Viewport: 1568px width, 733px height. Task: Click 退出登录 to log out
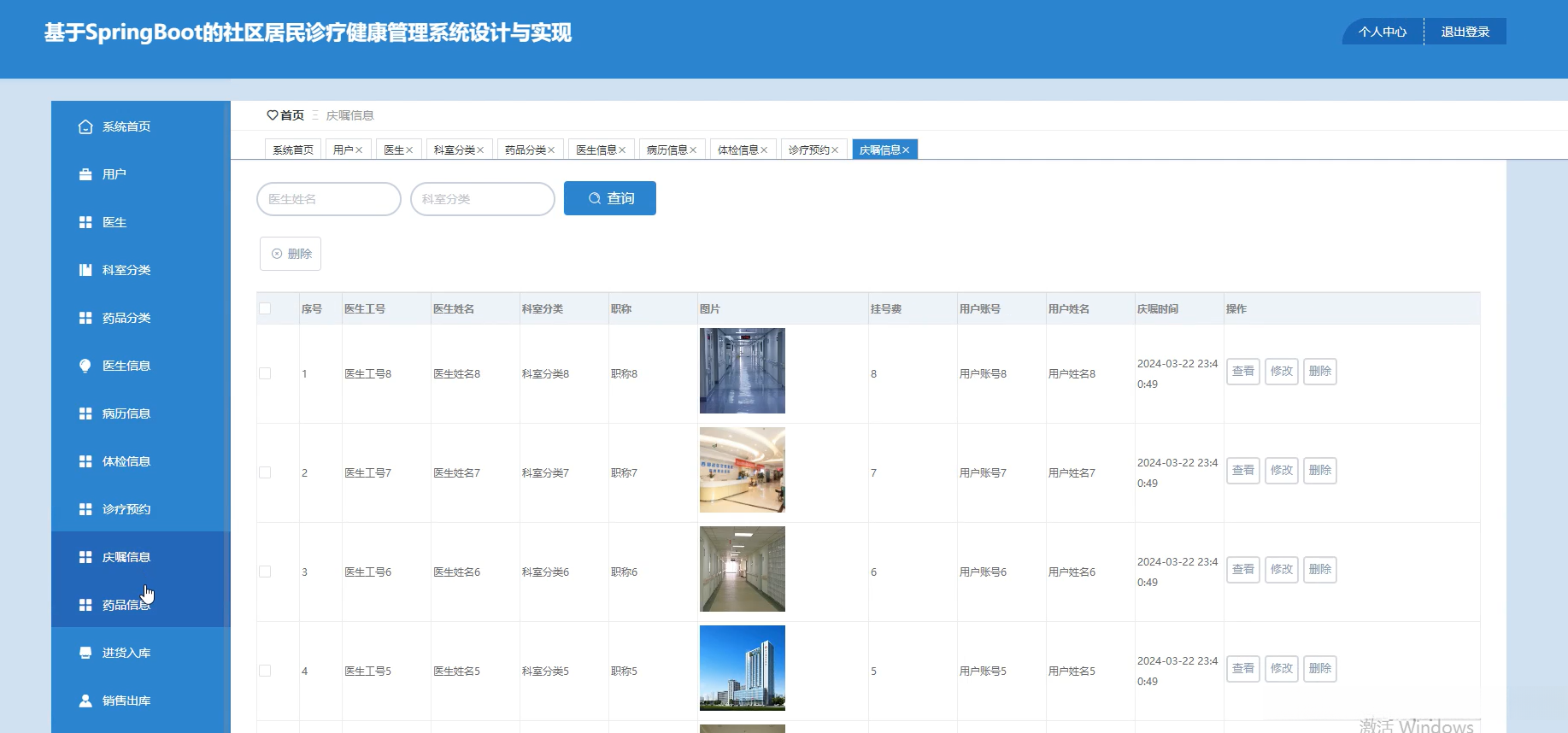(x=1465, y=32)
